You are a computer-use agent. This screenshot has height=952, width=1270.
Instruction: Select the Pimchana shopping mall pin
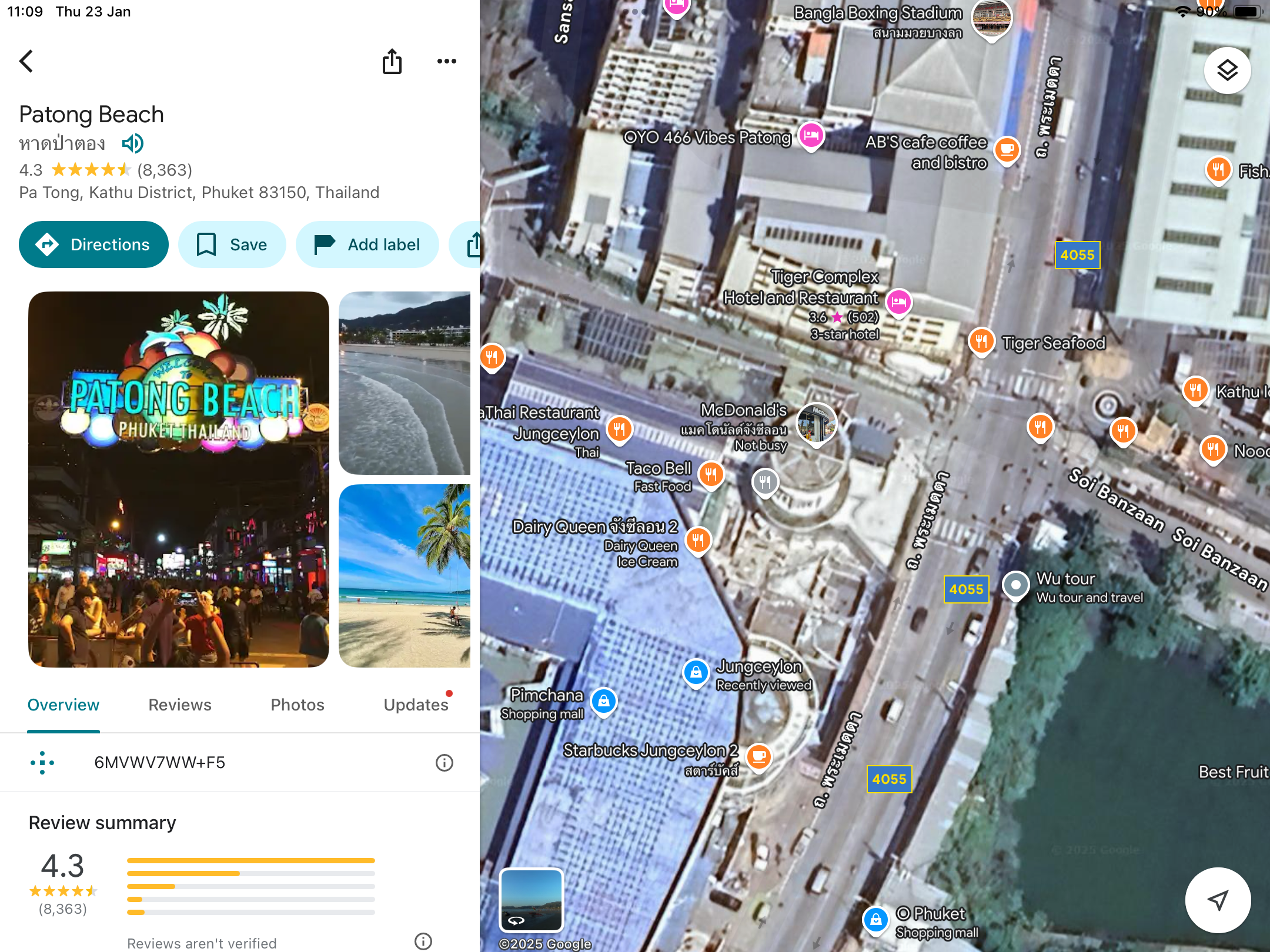coord(604,702)
